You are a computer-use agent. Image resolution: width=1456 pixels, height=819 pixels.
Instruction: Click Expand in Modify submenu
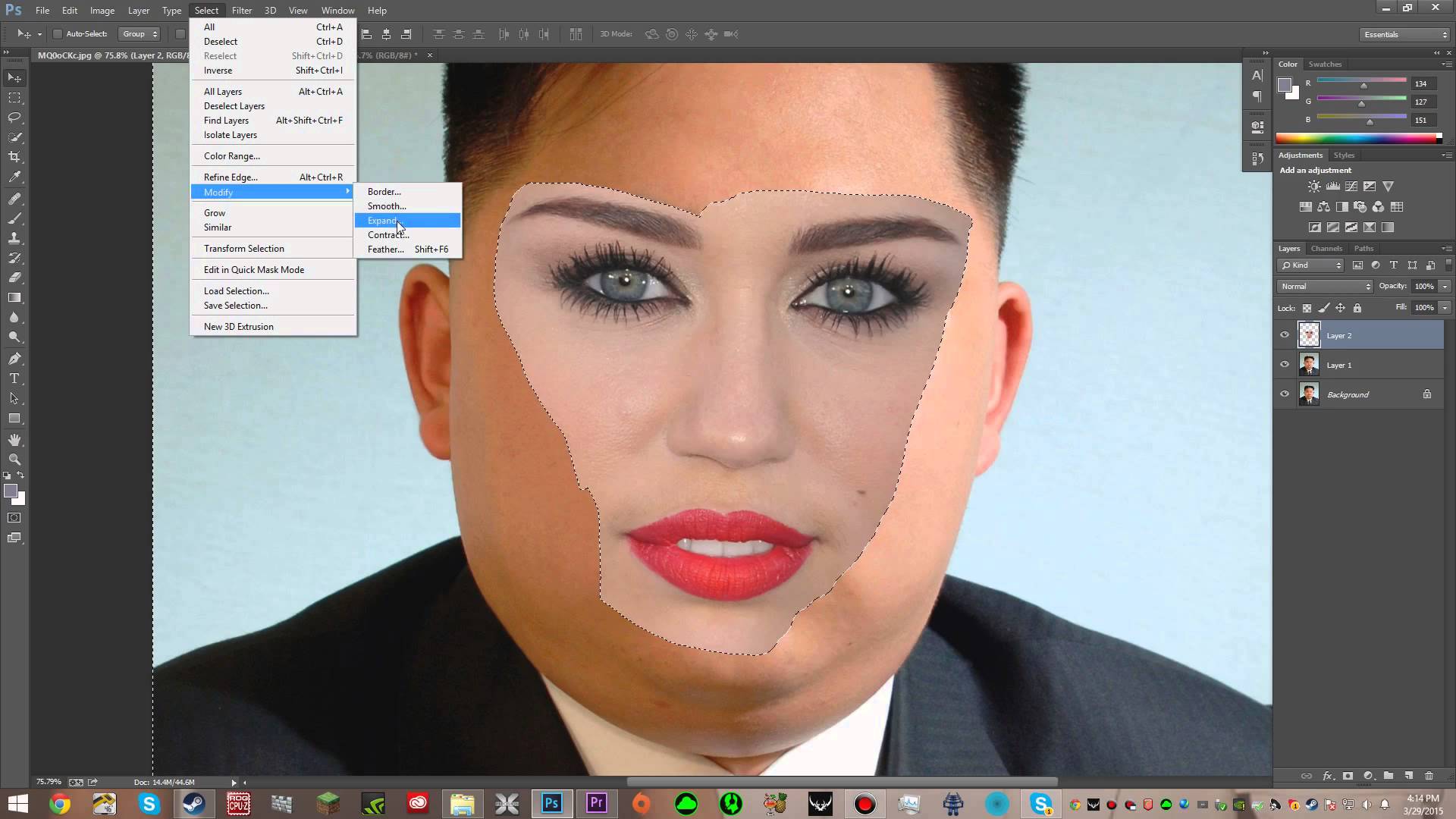[x=408, y=221]
